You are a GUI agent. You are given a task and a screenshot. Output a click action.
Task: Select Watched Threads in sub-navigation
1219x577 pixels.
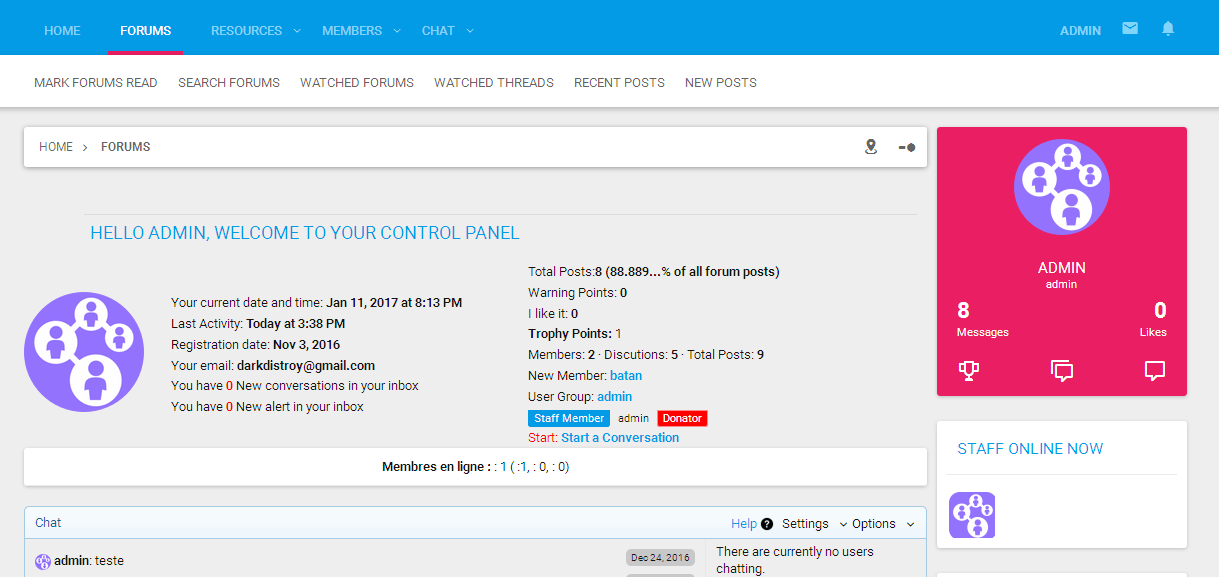coord(493,83)
